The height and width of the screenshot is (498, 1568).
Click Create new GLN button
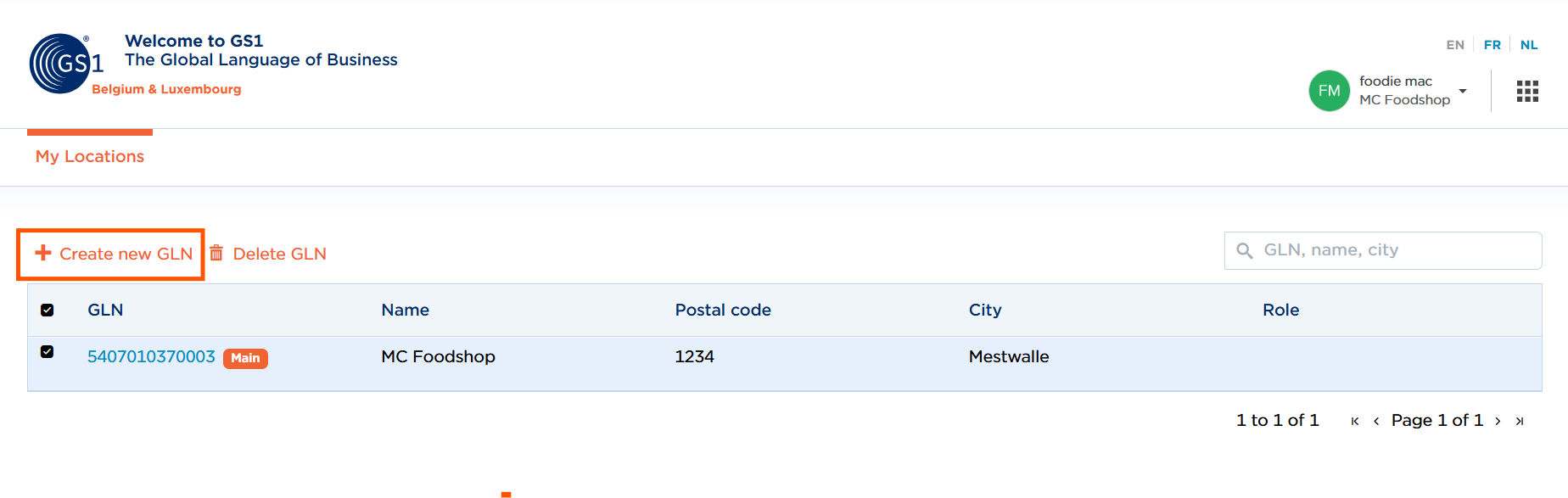click(x=112, y=254)
